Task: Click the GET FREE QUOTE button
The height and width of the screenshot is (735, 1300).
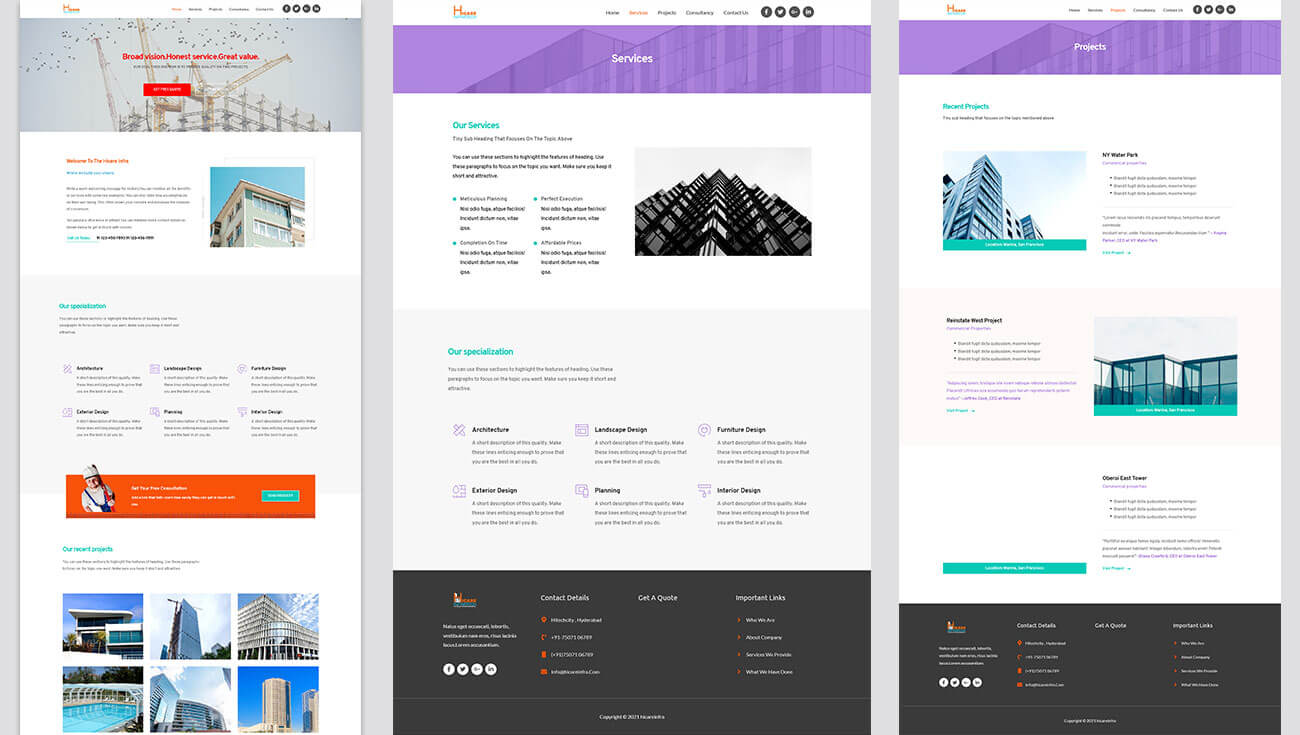Action: click(166, 88)
